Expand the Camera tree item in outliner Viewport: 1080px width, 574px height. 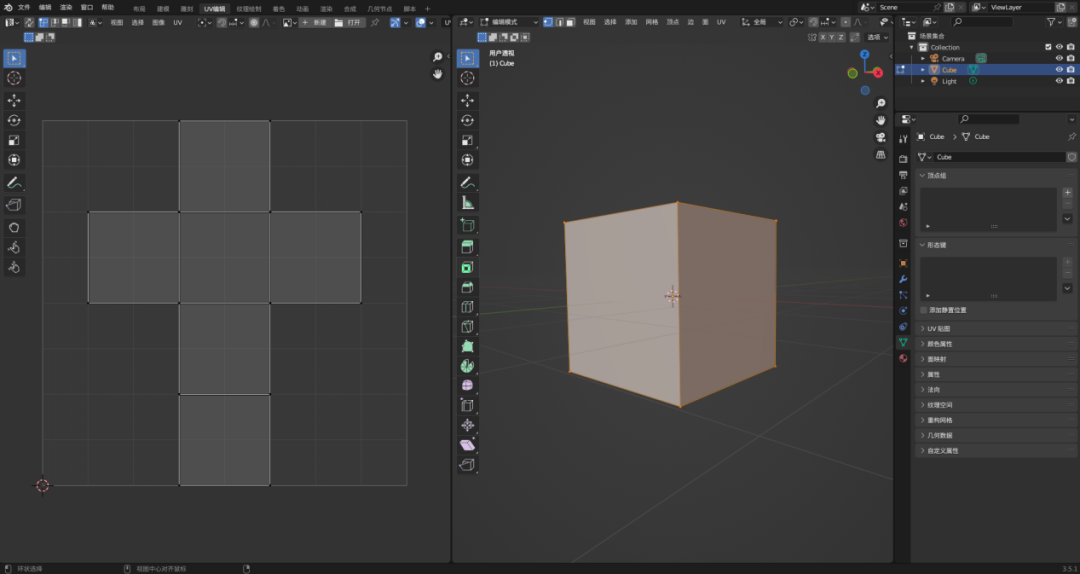[x=923, y=59]
